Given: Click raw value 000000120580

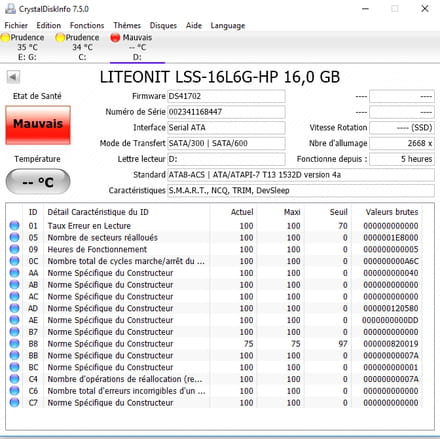Looking at the screenshot, I should click(x=391, y=308).
